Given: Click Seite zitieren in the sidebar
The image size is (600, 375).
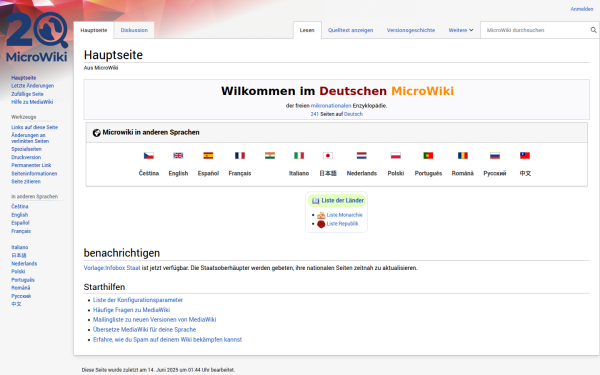Looking at the screenshot, I should pyautogui.click(x=26, y=181).
